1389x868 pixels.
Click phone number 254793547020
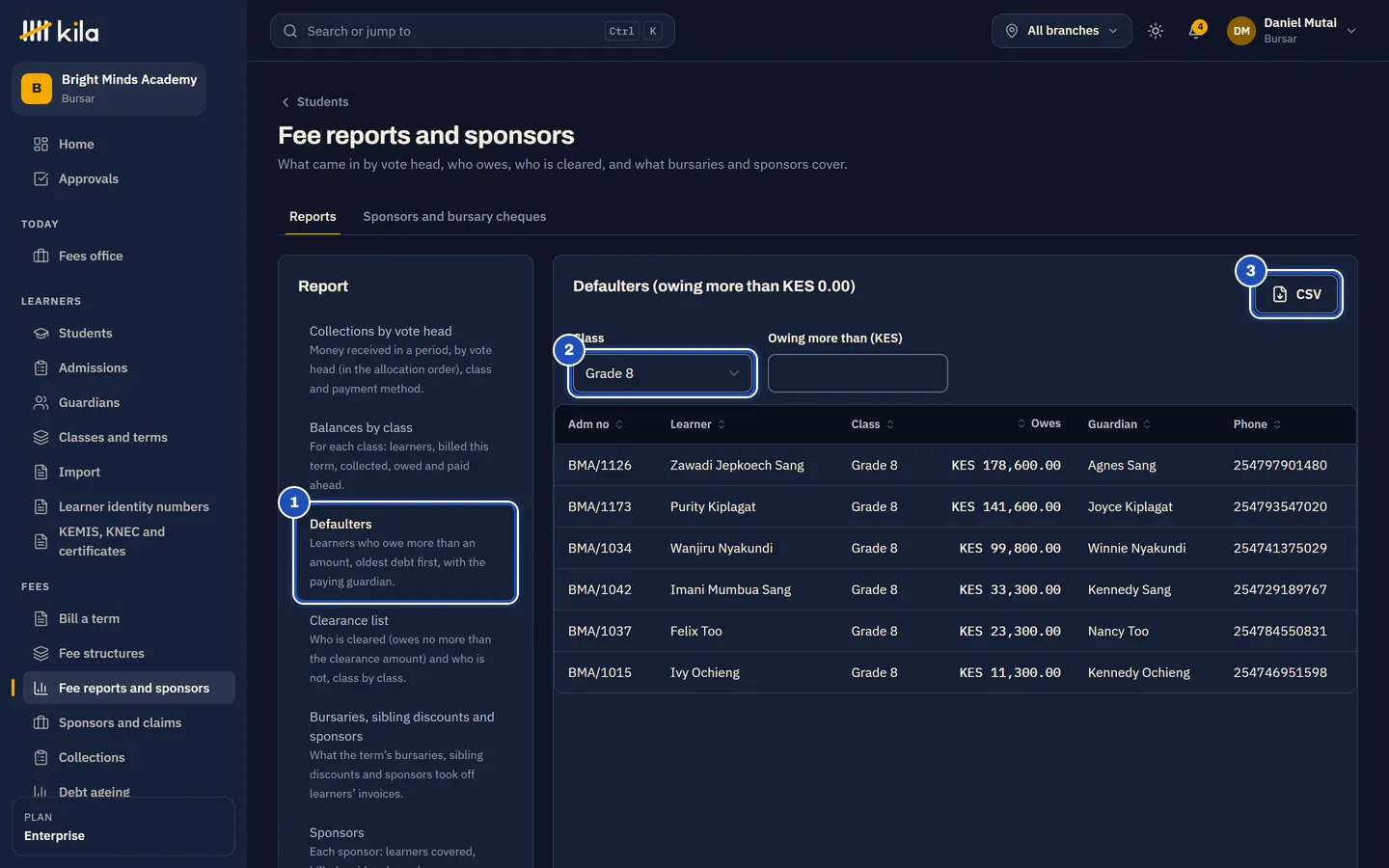tap(1280, 506)
